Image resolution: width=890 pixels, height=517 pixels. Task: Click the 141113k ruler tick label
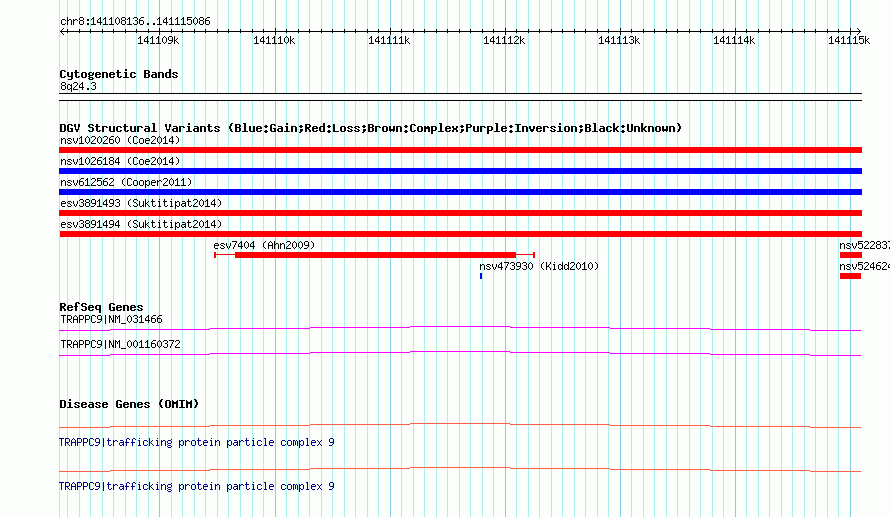click(x=619, y=40)
